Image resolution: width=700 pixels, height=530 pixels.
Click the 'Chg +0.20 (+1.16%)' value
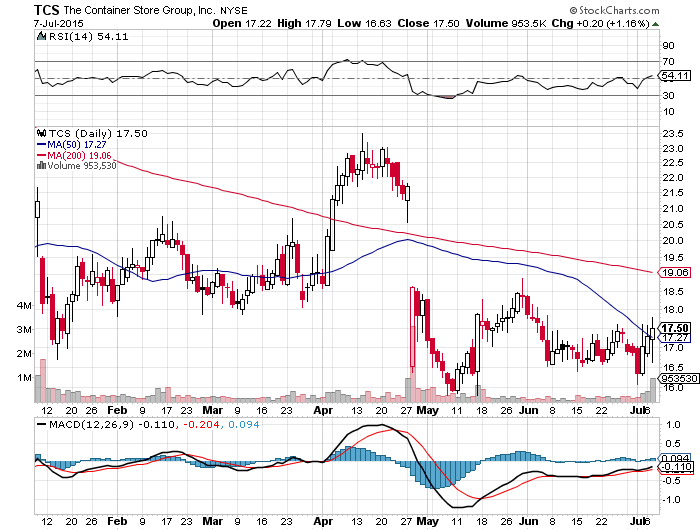pyautogui.click(x=600, y=23)
